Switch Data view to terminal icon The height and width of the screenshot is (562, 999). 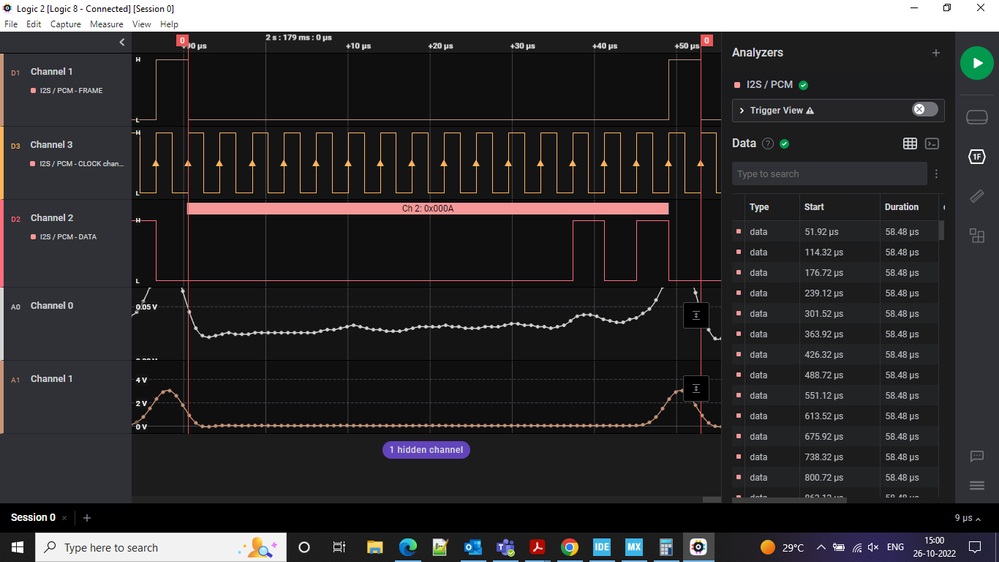tap(931, 144)
